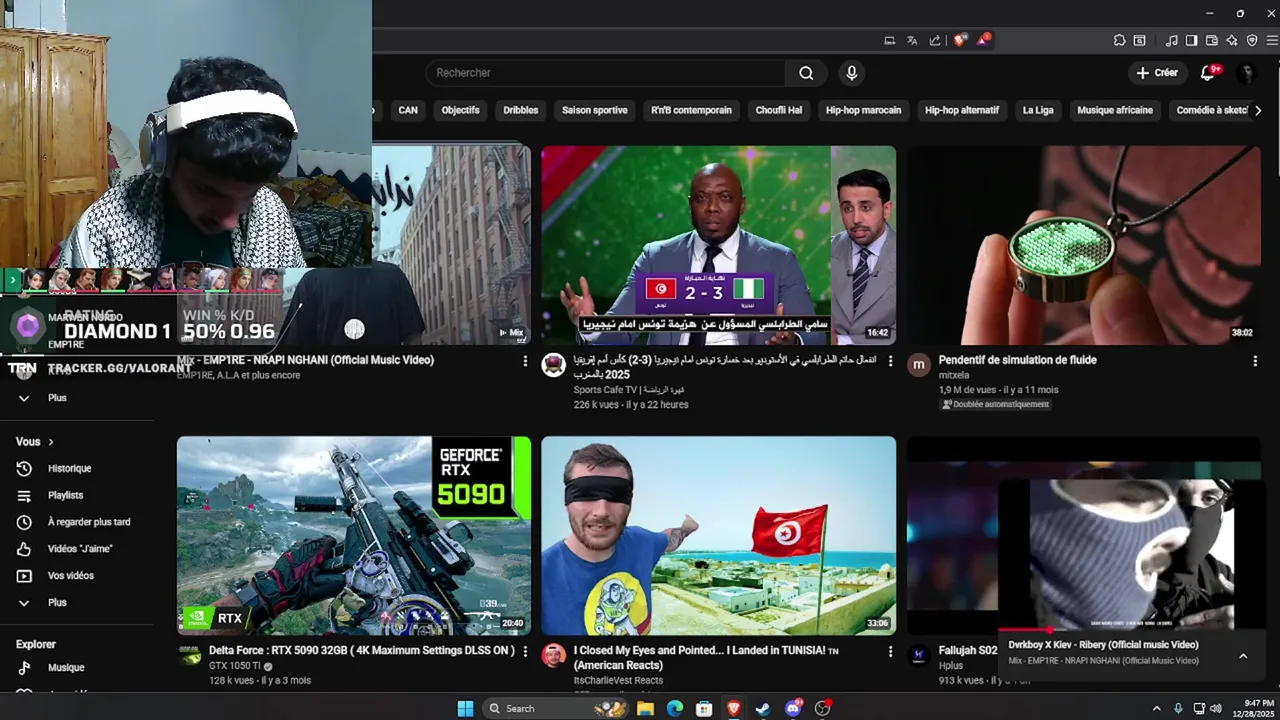
Task: Play the blindfolded man Tunisia flag thumbnail
Action: pyautogui.click(x=718, y=535)
